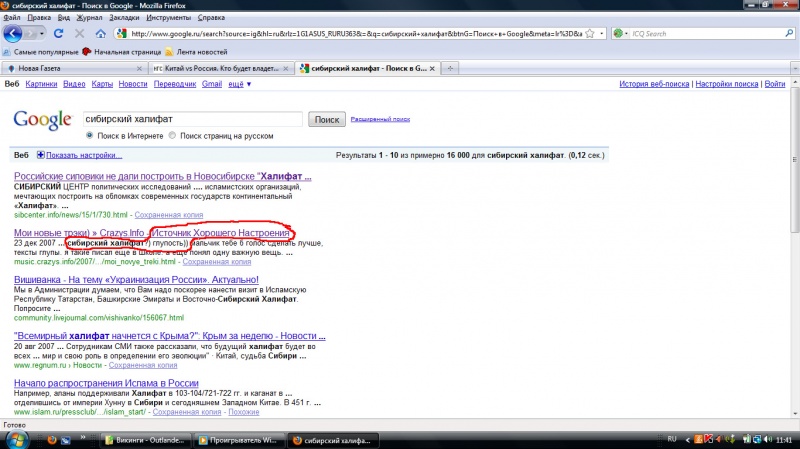Click the Войти sign-in link
Viewport: 800px width, 449px height.
point(774,84)
